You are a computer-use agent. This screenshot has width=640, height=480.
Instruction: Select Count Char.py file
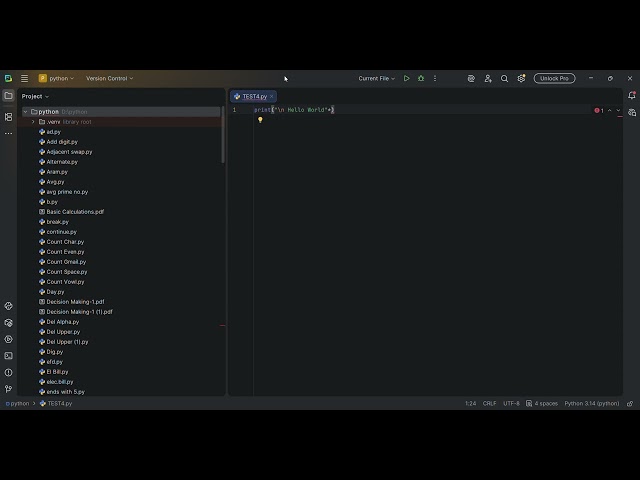pos(62,242)
